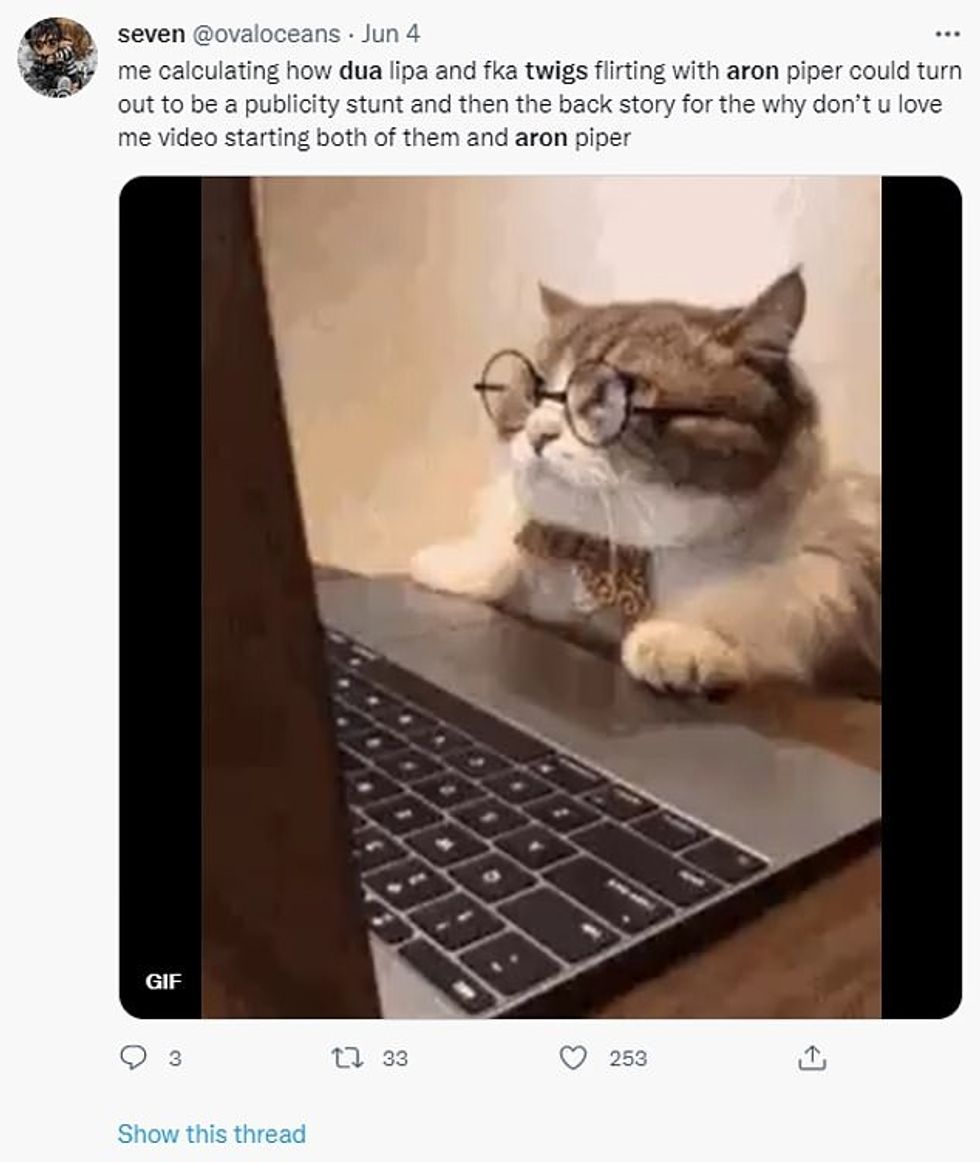The height and width of the screenshot is (1162, 980).
Task: Click the bold word dua in tweet
Action: coord(360,71)
